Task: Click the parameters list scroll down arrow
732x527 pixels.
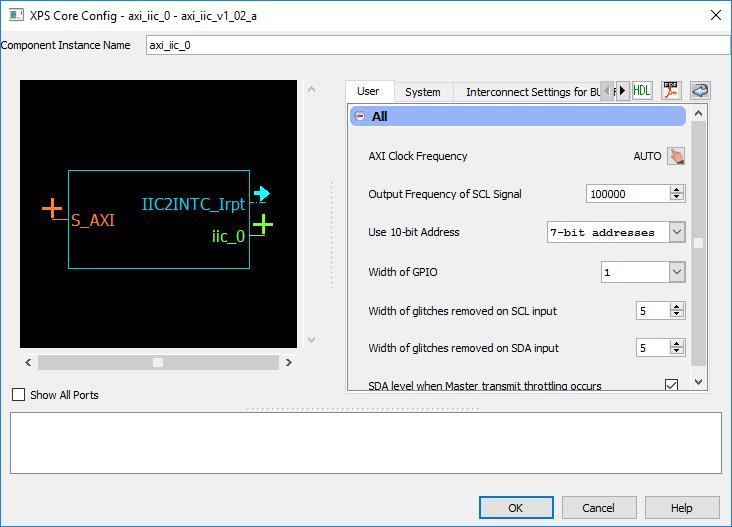Action: click(x=698, y=382)
